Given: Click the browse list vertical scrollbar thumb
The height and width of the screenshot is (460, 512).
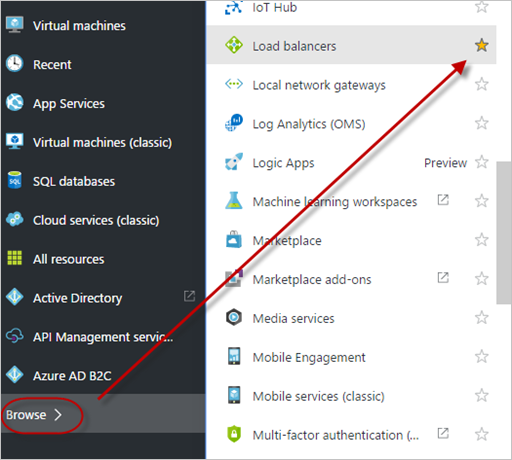Looking at the screenshot, I should point(504,233).
